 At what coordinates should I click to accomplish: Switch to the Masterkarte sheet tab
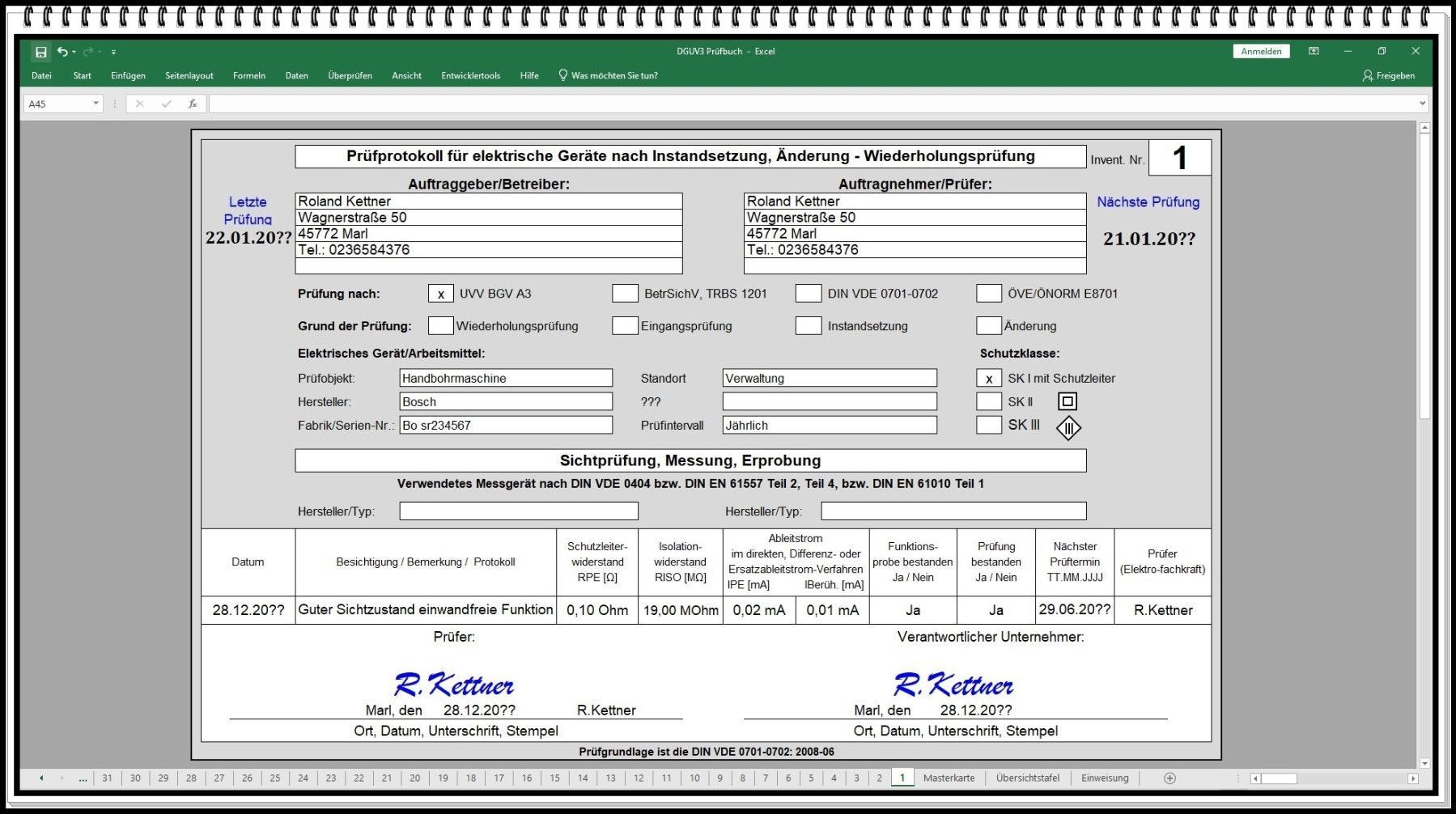pyautogui.click(x=949, y=778)
